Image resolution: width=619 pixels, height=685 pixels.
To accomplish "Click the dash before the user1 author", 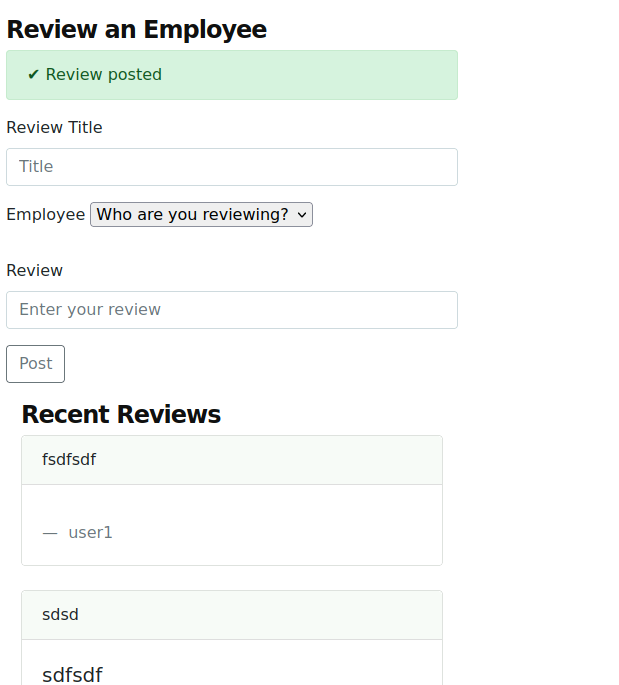I will (50, 533).
